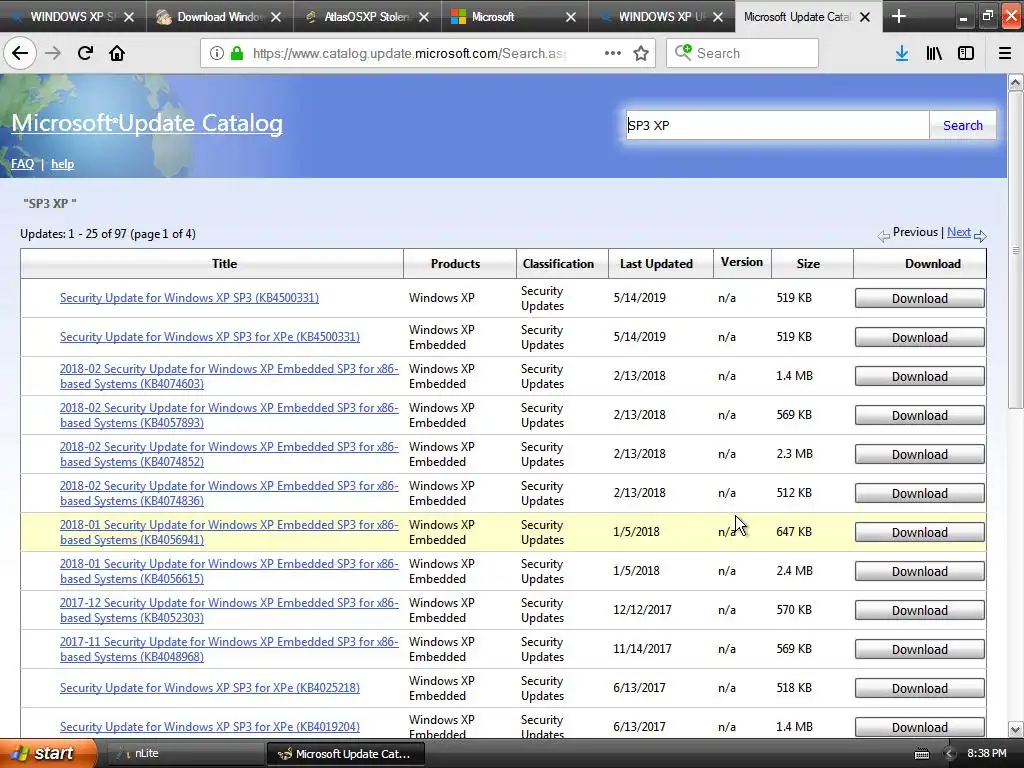This screenshot has width=1024, height=768.
Task: Open Security Update for Windows XP SP3 (KB4500331)
Action: (189, 298)
